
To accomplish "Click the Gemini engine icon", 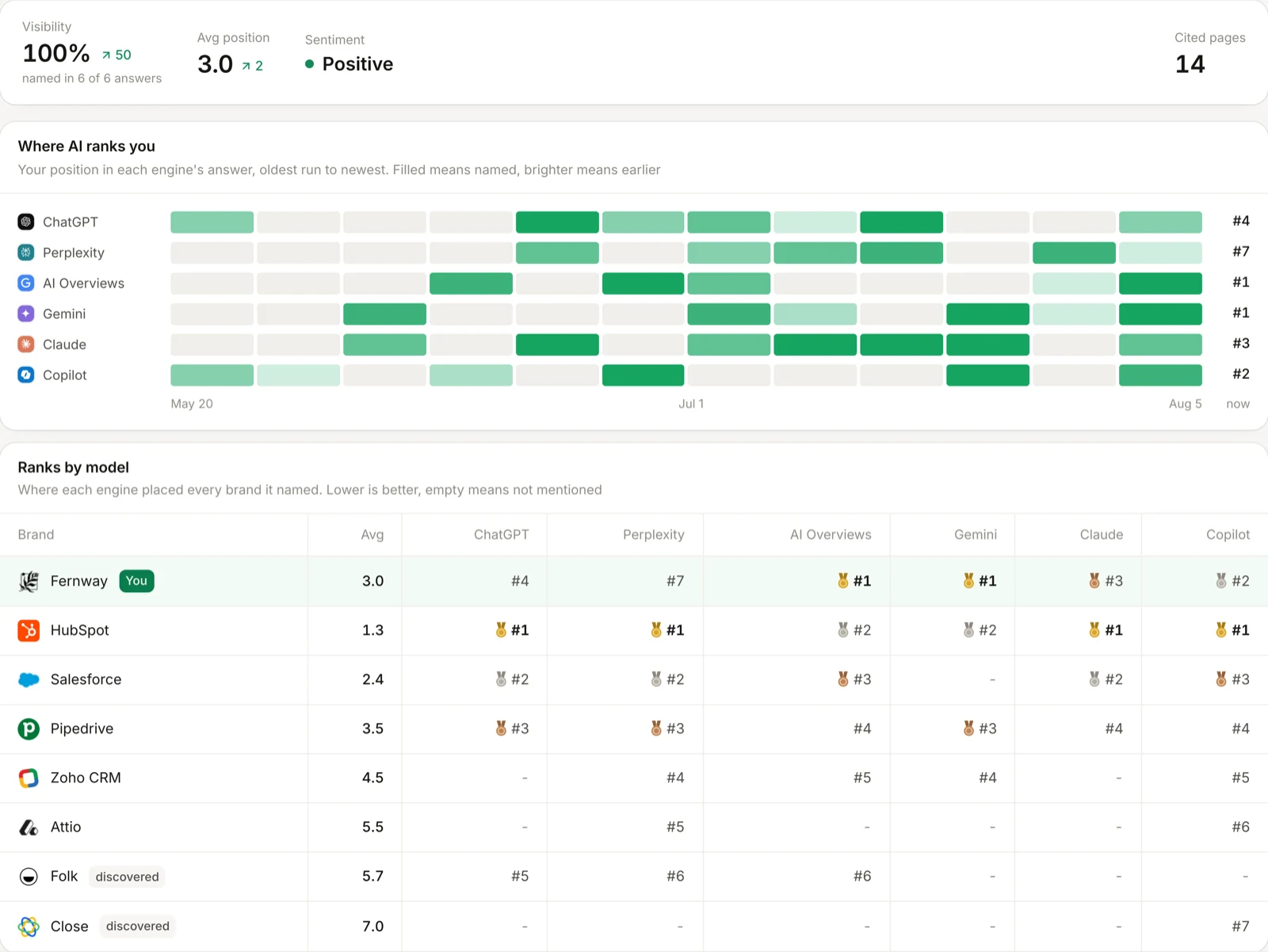I will [x=26, y=314].
